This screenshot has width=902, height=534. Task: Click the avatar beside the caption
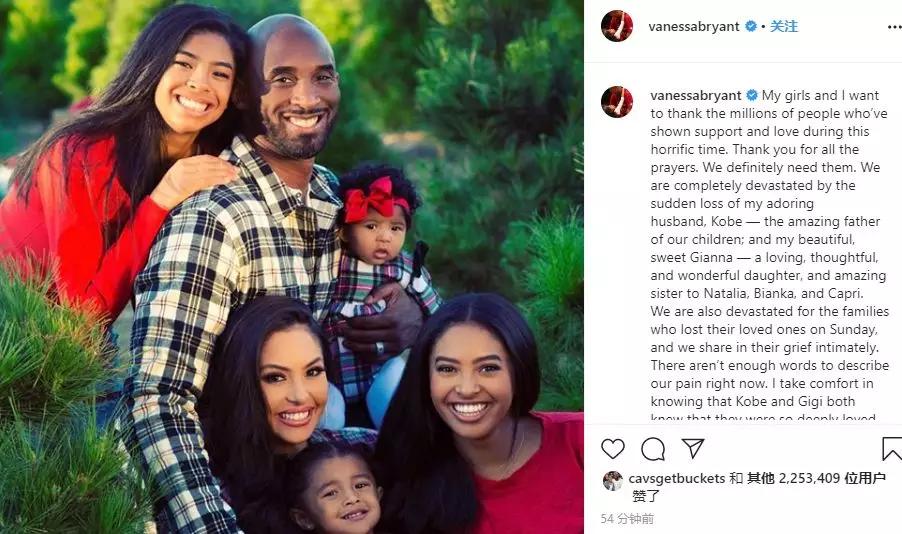[x=617, y=102]
